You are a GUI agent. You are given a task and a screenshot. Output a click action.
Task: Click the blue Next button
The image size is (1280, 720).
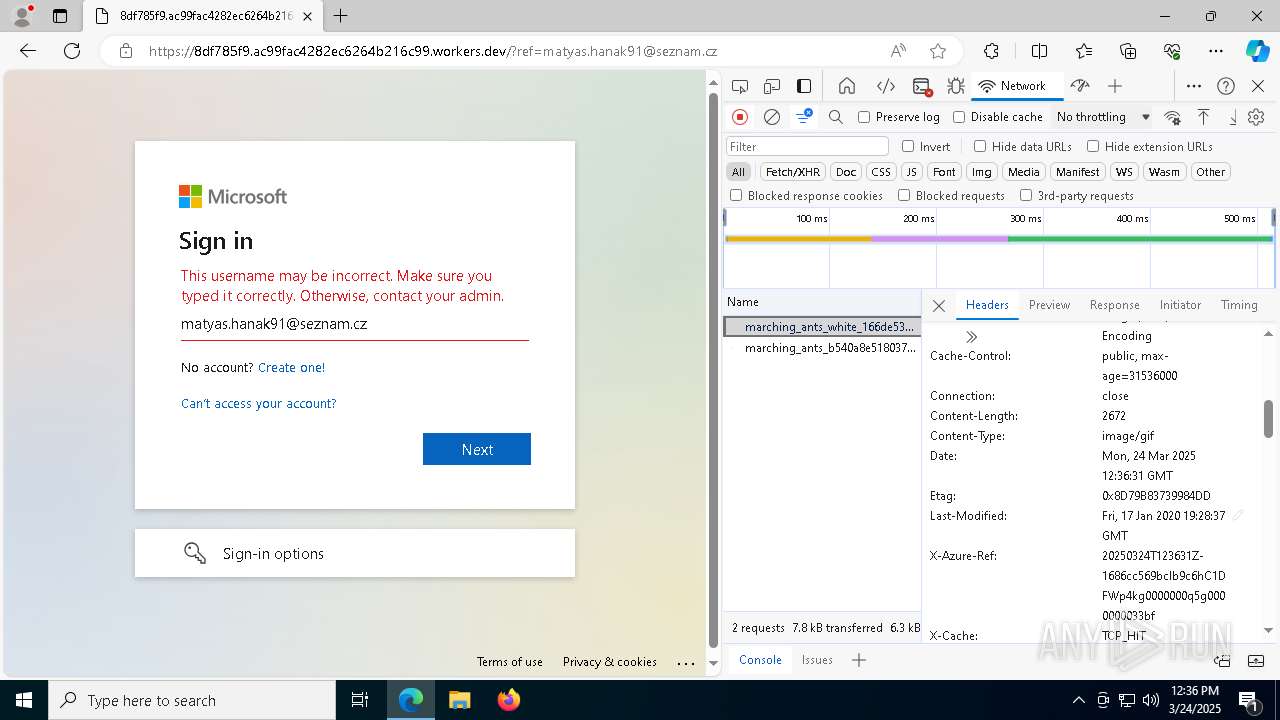click(x=477, y=449)
